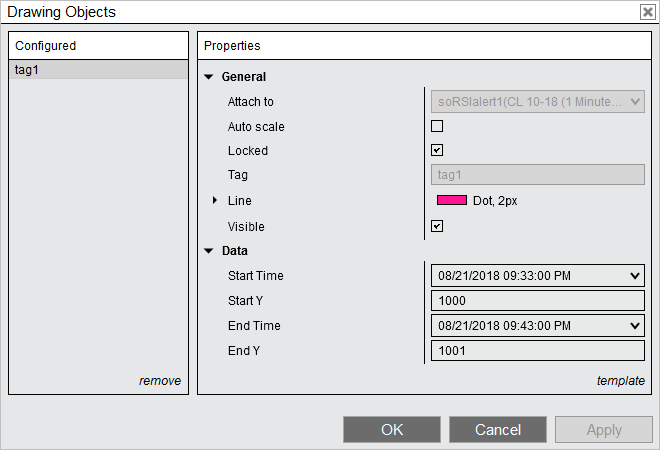Select tag1 in Configured list
Image resolution: width=660 pixels, height=450 pixels.
click(97, 70)
